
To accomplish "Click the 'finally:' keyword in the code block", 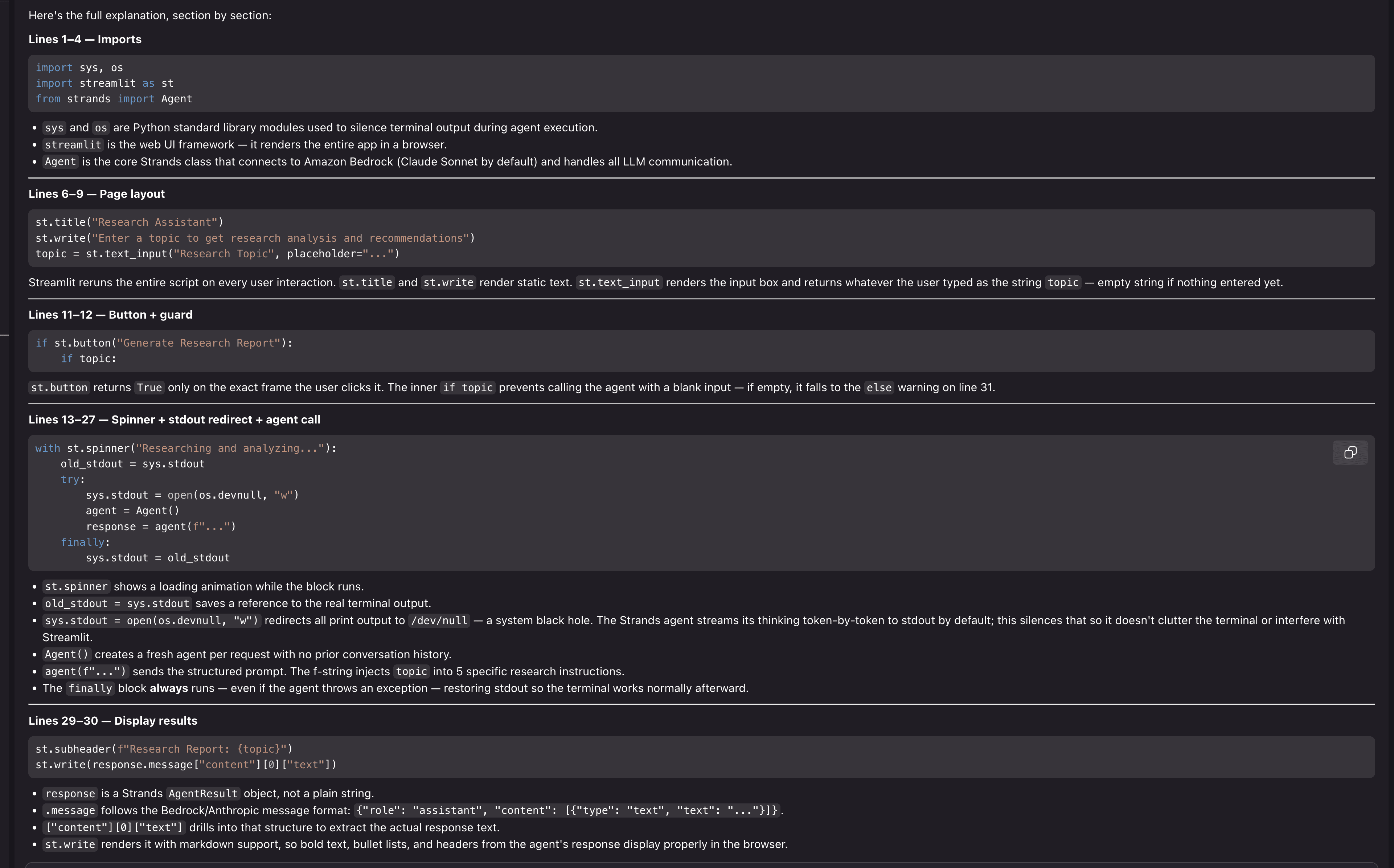I will tap(85, 542).
